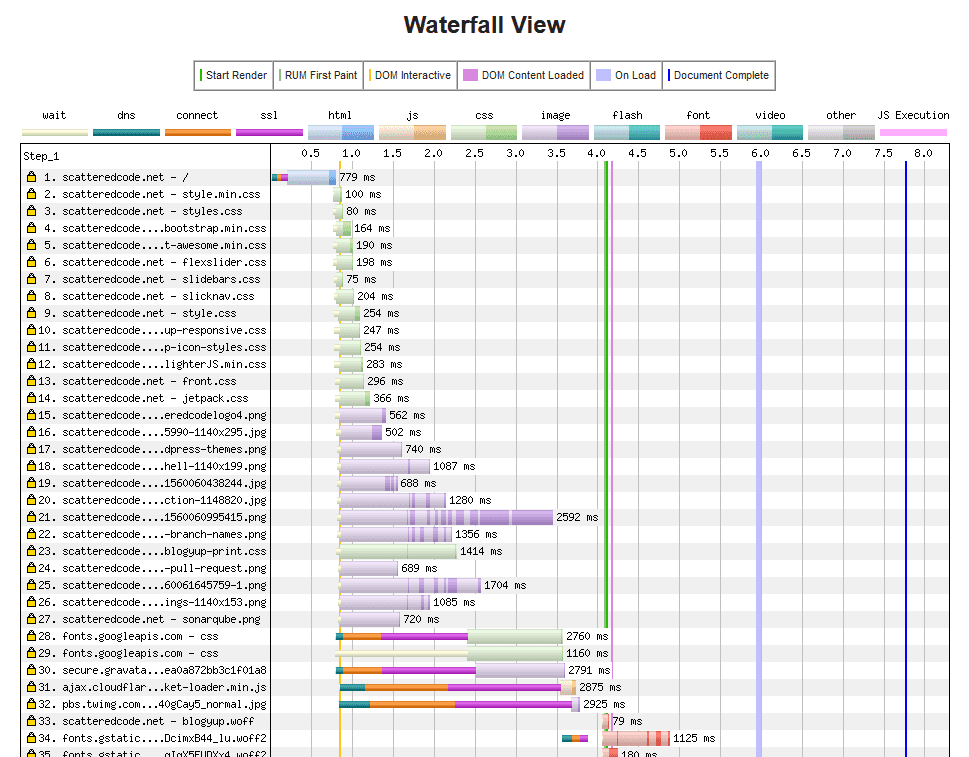Click the padlock icon beside request 1

pos(30,177)
